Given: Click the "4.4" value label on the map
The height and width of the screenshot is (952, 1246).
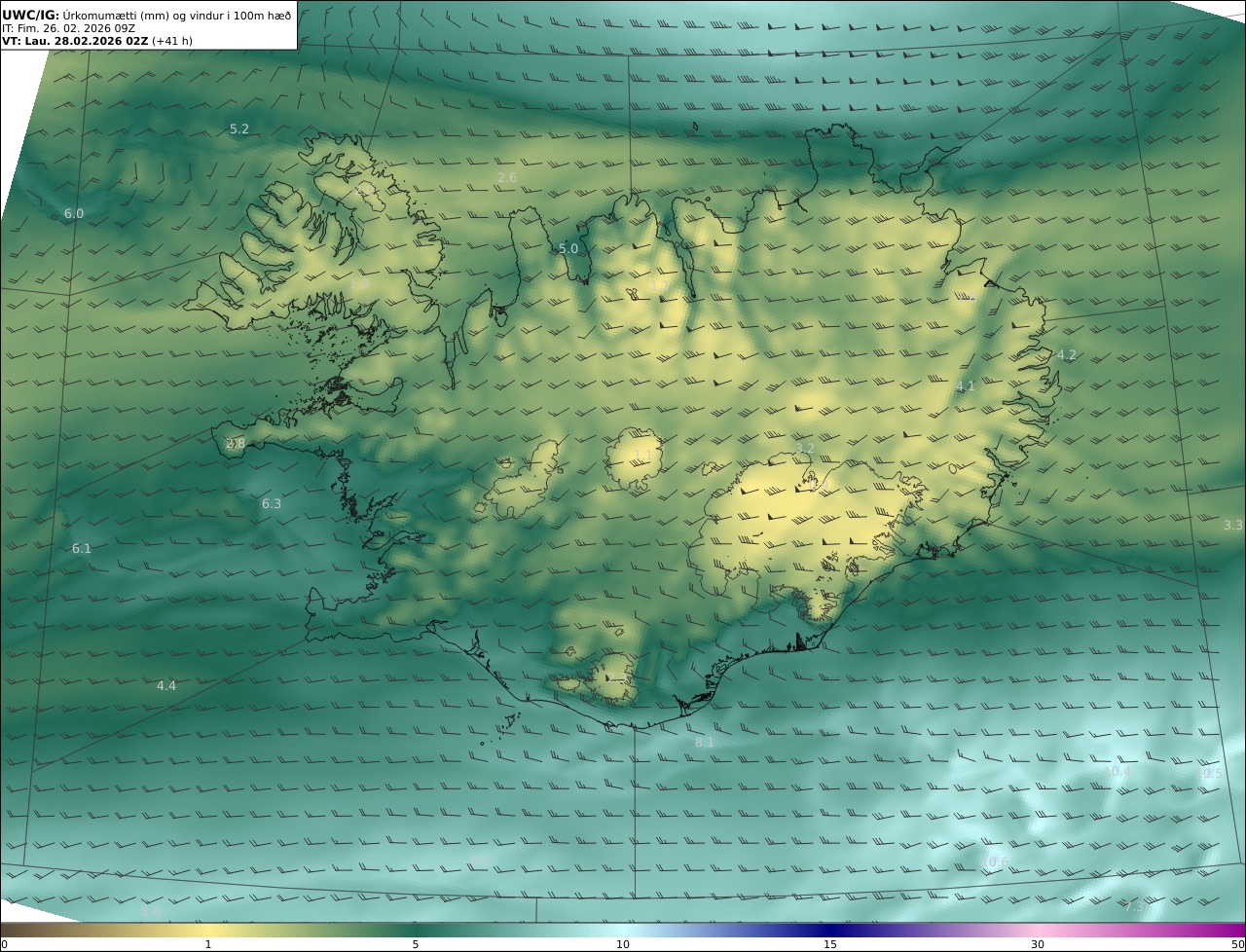Looking at the screenshot, I should pyautogui.click(x=166, y=685).
